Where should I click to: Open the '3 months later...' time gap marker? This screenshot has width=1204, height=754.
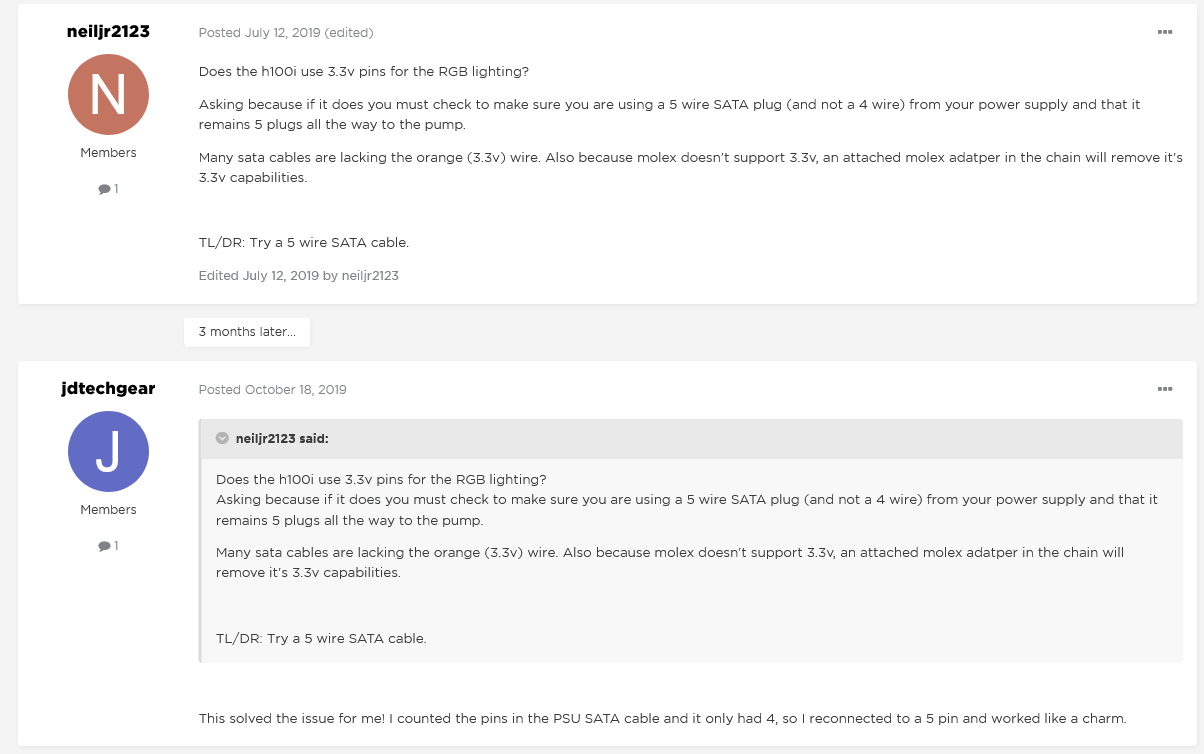246,332
